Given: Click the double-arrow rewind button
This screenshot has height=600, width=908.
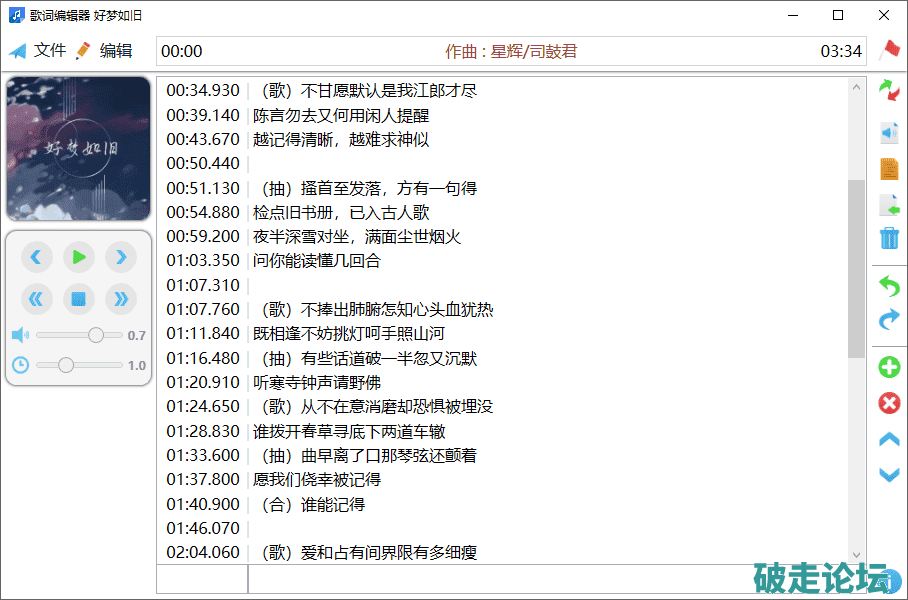Looking at the screenshot, I should pyautogui.click(x=37, y=298).
